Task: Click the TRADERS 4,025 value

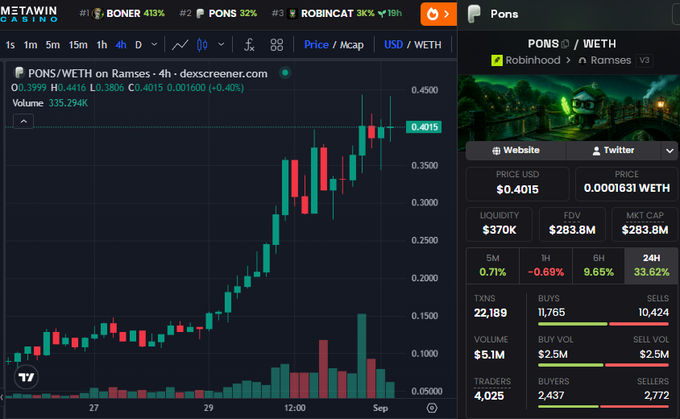Action: point(489,396)
